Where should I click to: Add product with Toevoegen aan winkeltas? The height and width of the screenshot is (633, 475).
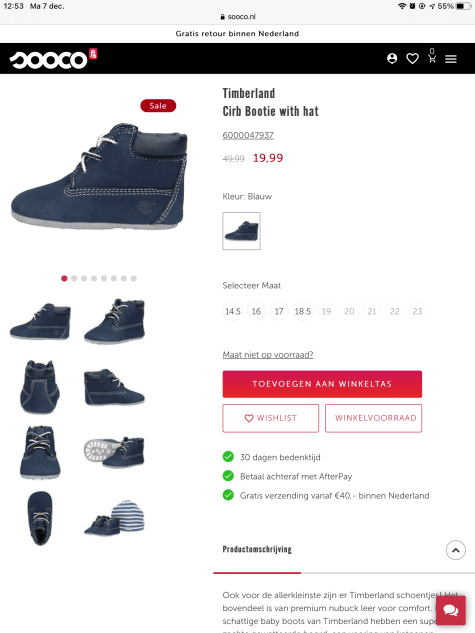coord(322,384)
